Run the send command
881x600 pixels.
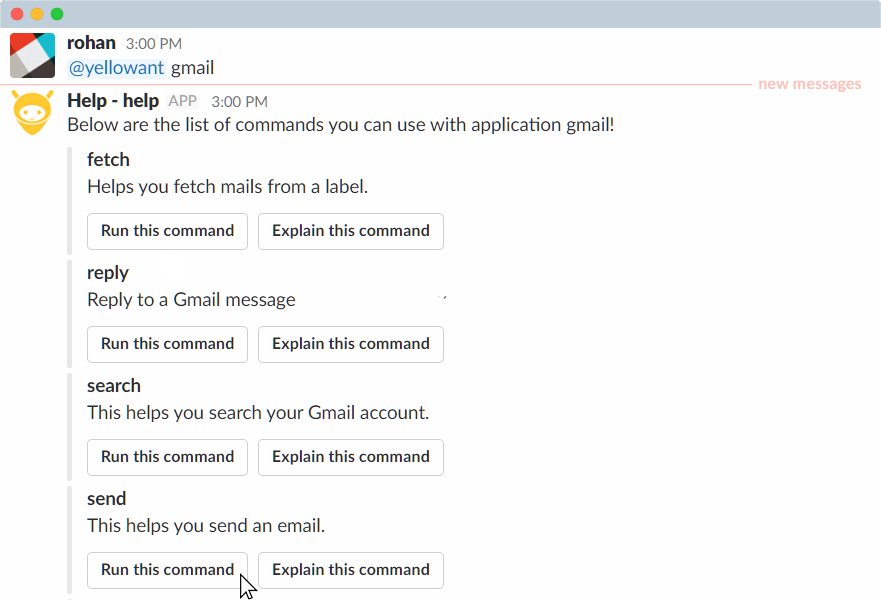tap(167, 570)
